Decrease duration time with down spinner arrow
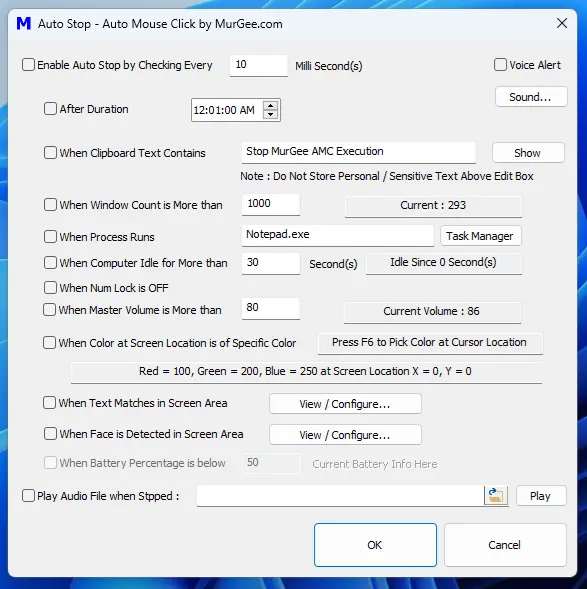This screenshot has width=587, height=589. pyautogui.click(x=270, y=115)
